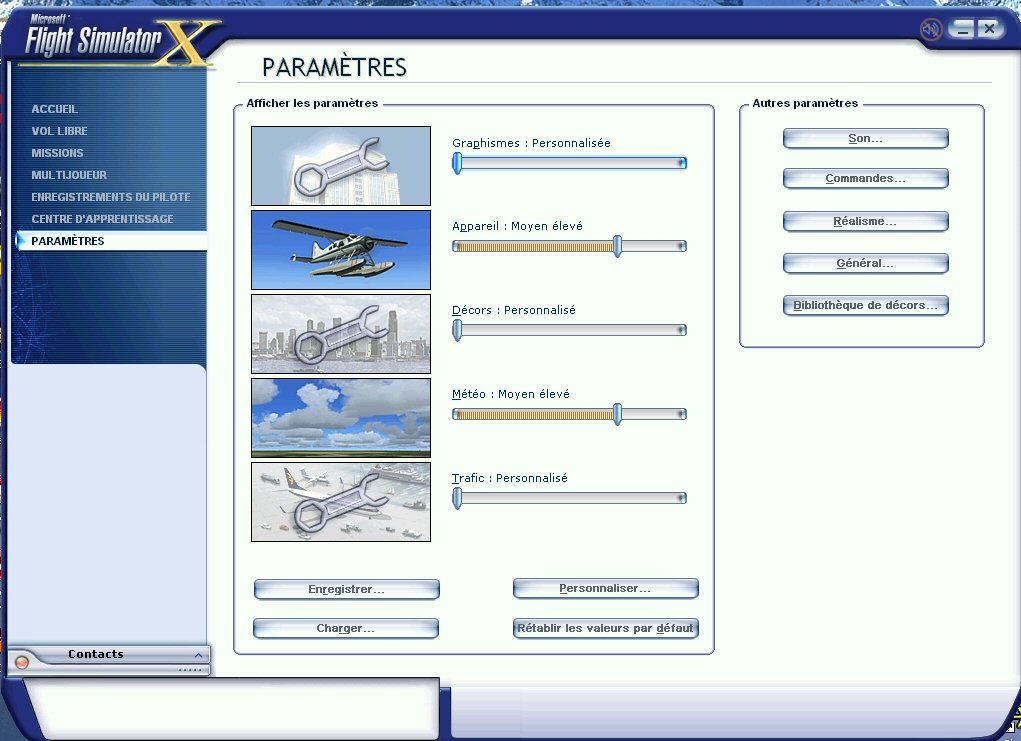Click the 'Appareil : Moyen élevé' label
The height and width of the screenshot is (741, 1021).
tap(518, 227)
